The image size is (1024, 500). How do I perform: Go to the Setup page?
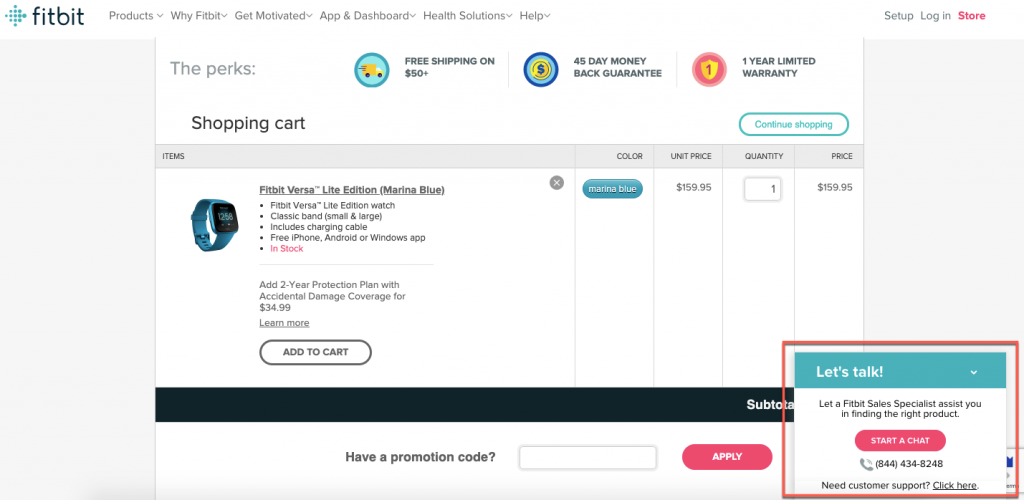[899, 16]
